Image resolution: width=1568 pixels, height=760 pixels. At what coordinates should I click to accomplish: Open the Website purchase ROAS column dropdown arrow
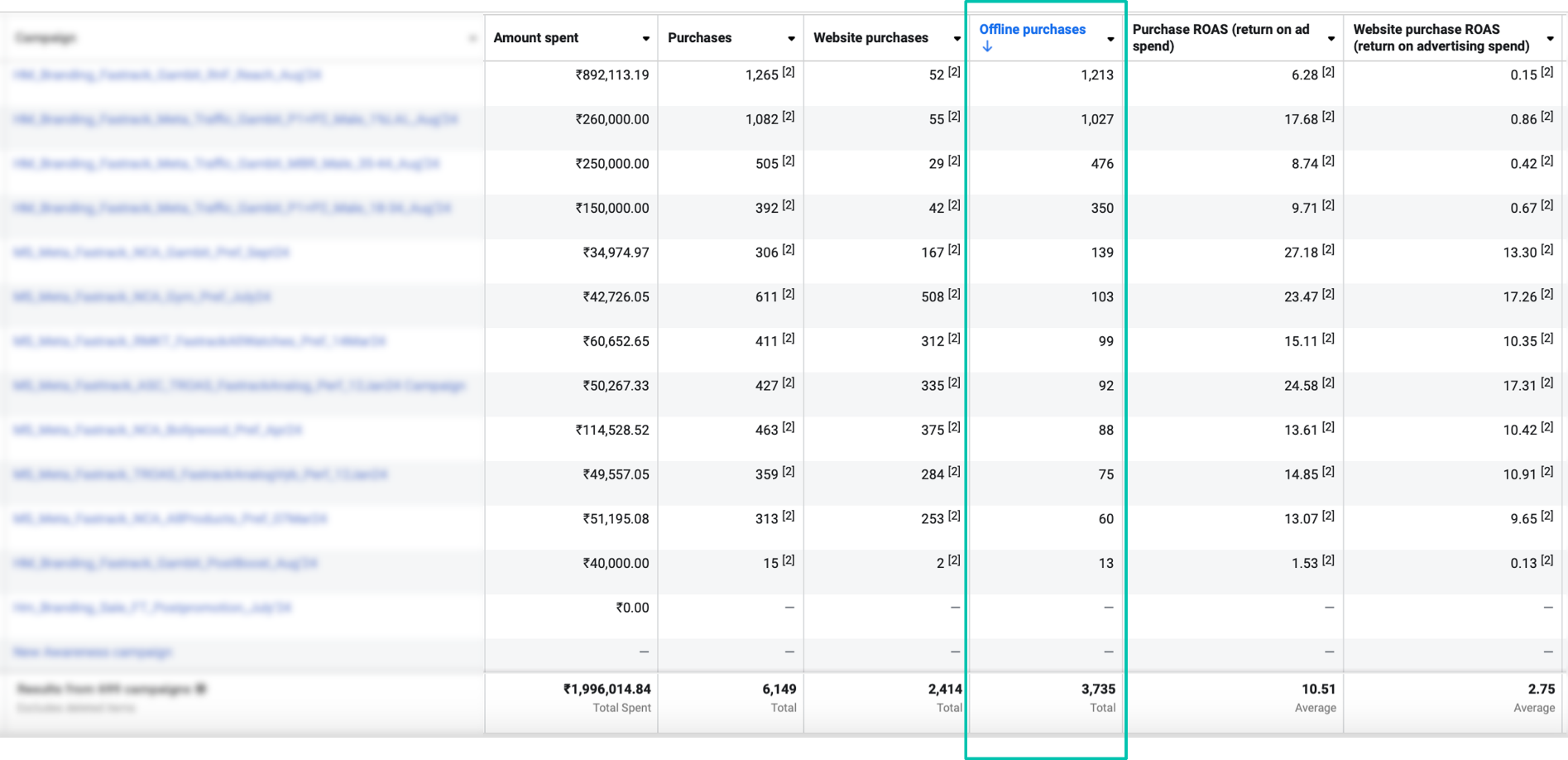pyautogui.click(x=1550, y=39)
